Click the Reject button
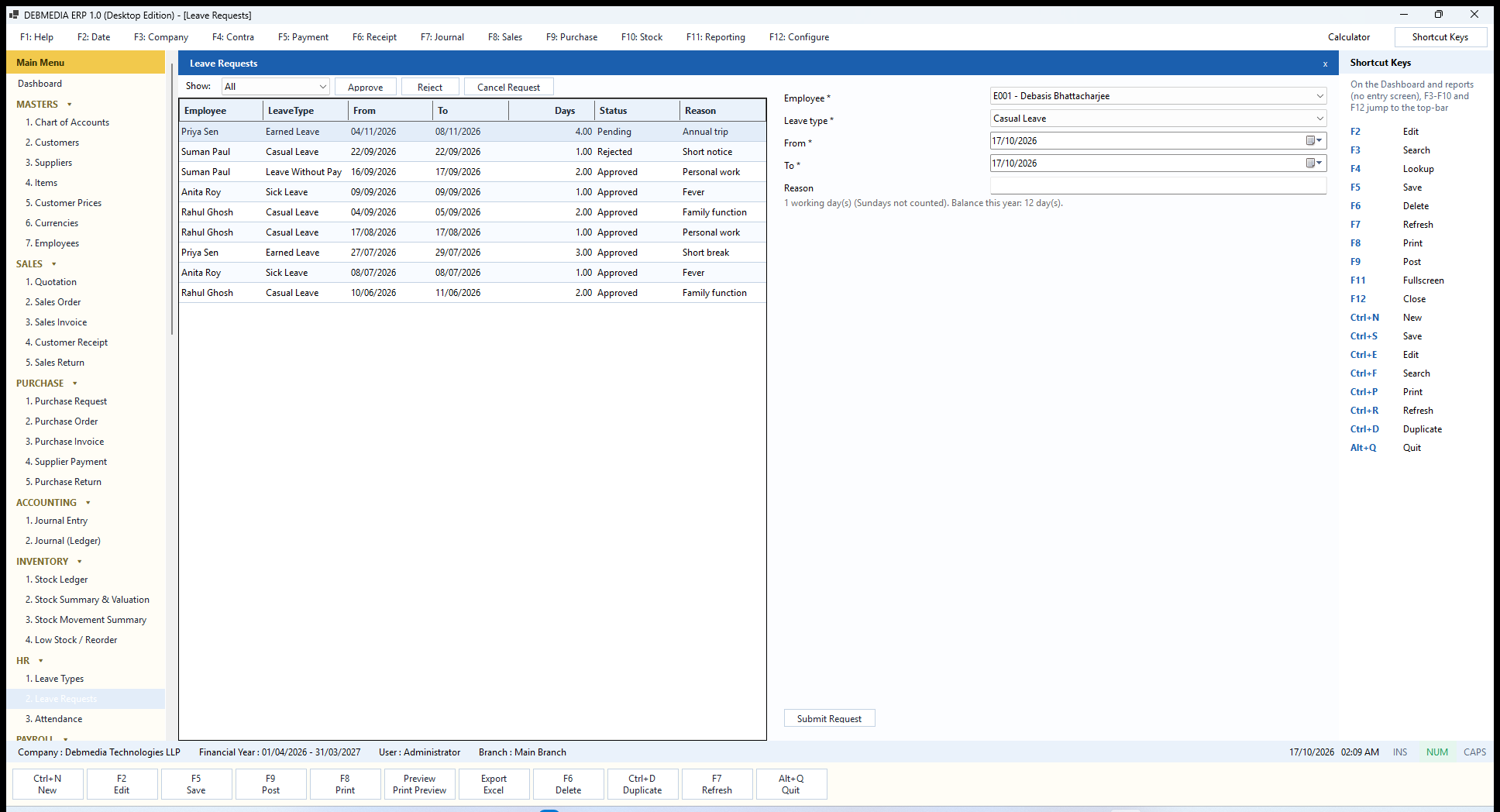1500x812 pixels. 430,87
